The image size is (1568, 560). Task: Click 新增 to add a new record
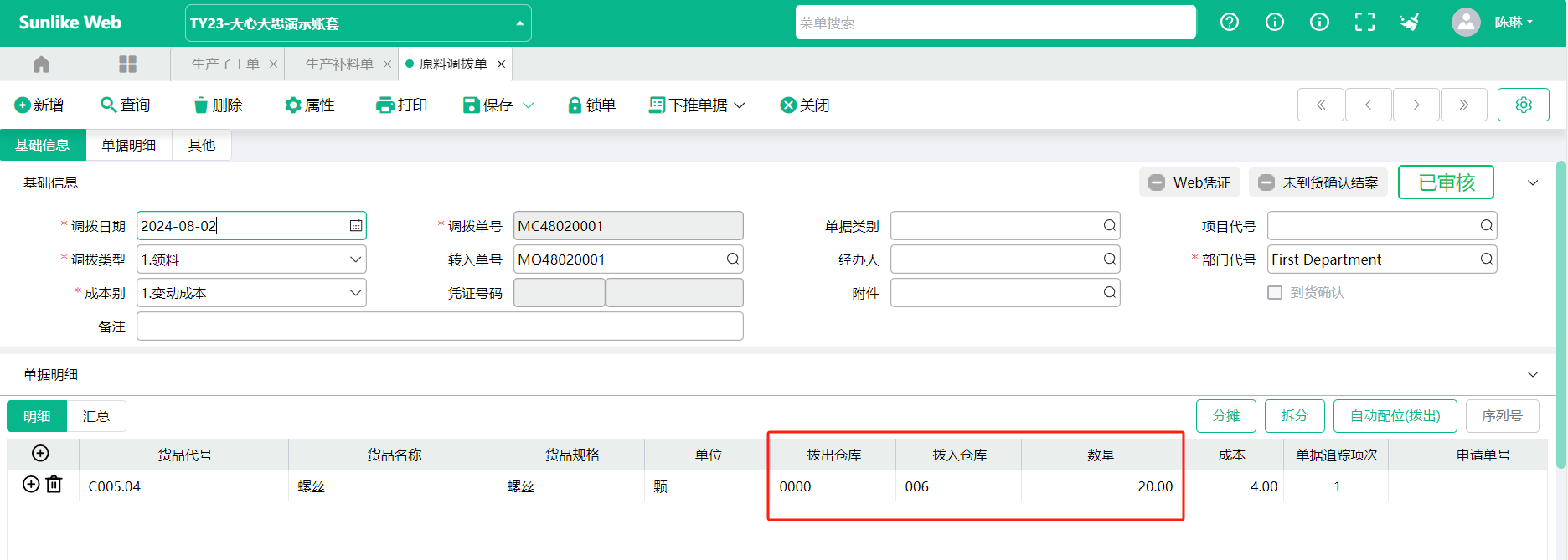pyautogui.click(x=39, y=105)
